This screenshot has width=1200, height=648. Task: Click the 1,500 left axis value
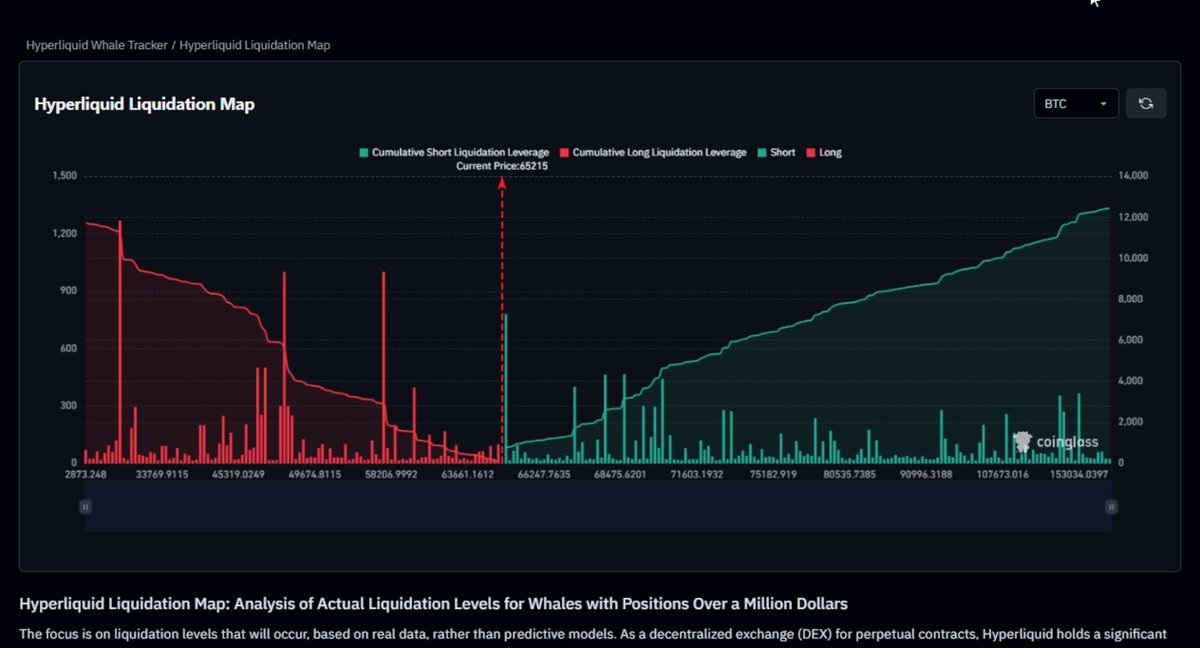coord(65,176)
